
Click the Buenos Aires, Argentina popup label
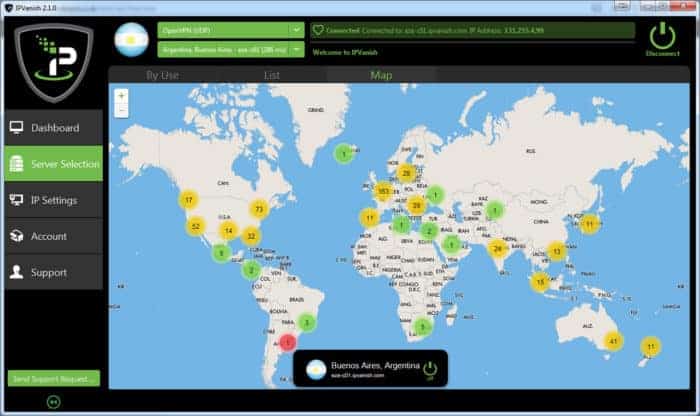pyautogui.click(x=375, y=366)
